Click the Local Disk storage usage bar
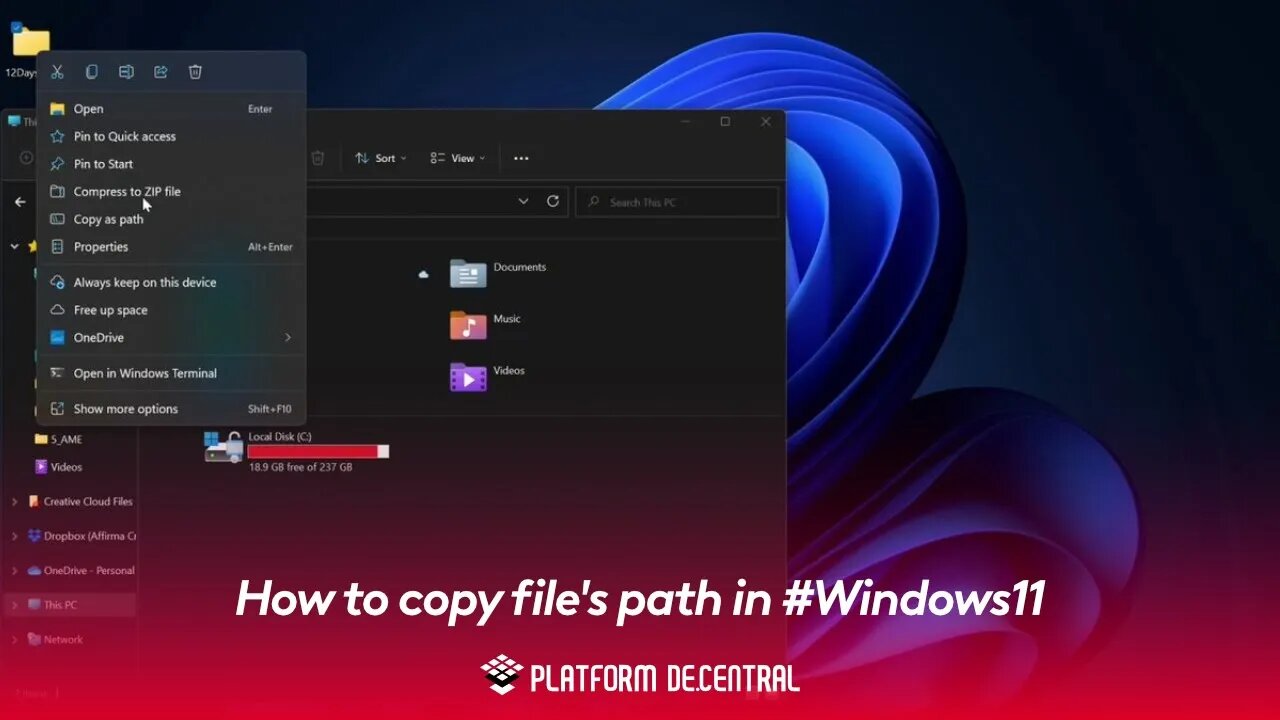The image size is (1280, 720). [318, 452]
